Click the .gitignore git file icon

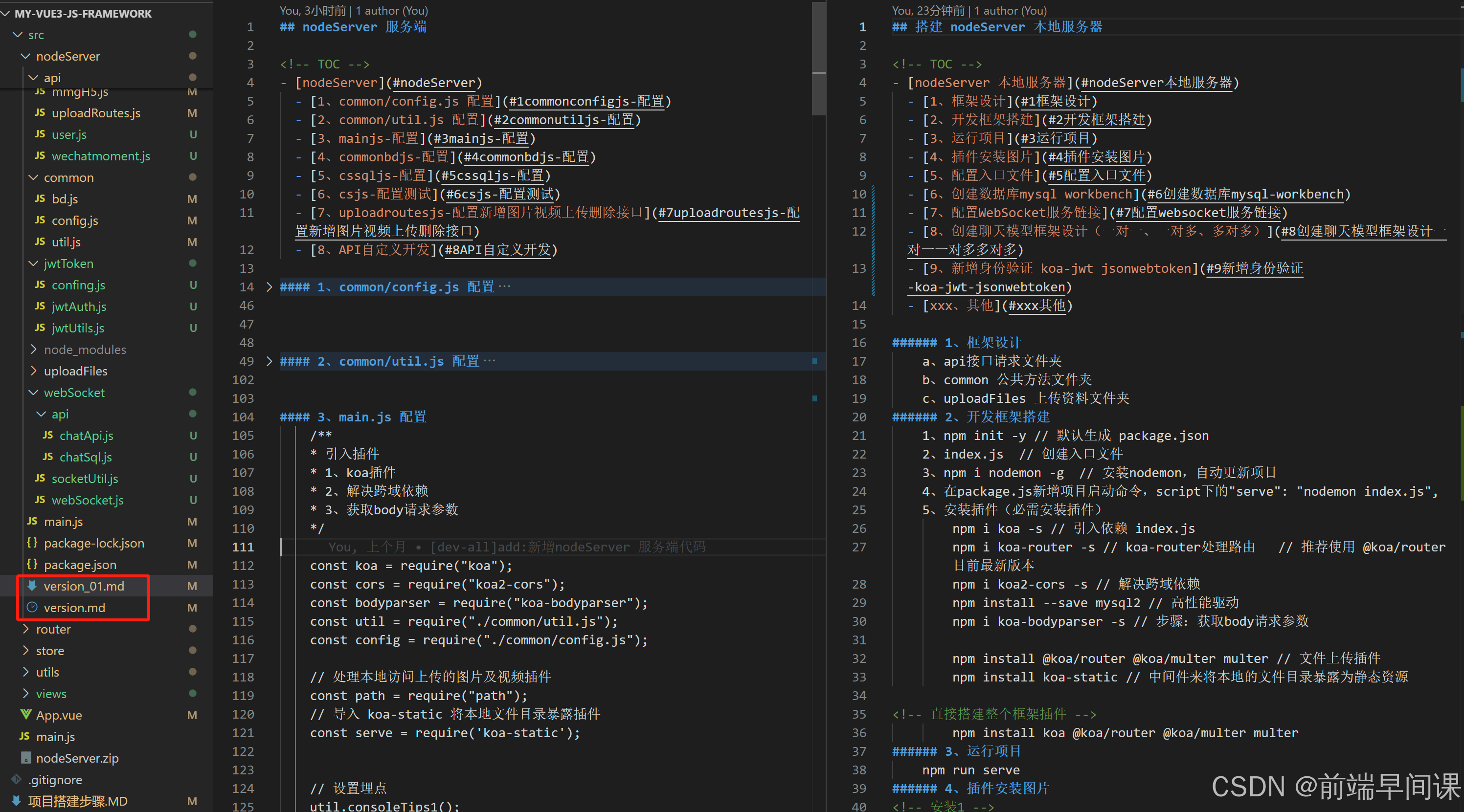click(x=17, y=779)
